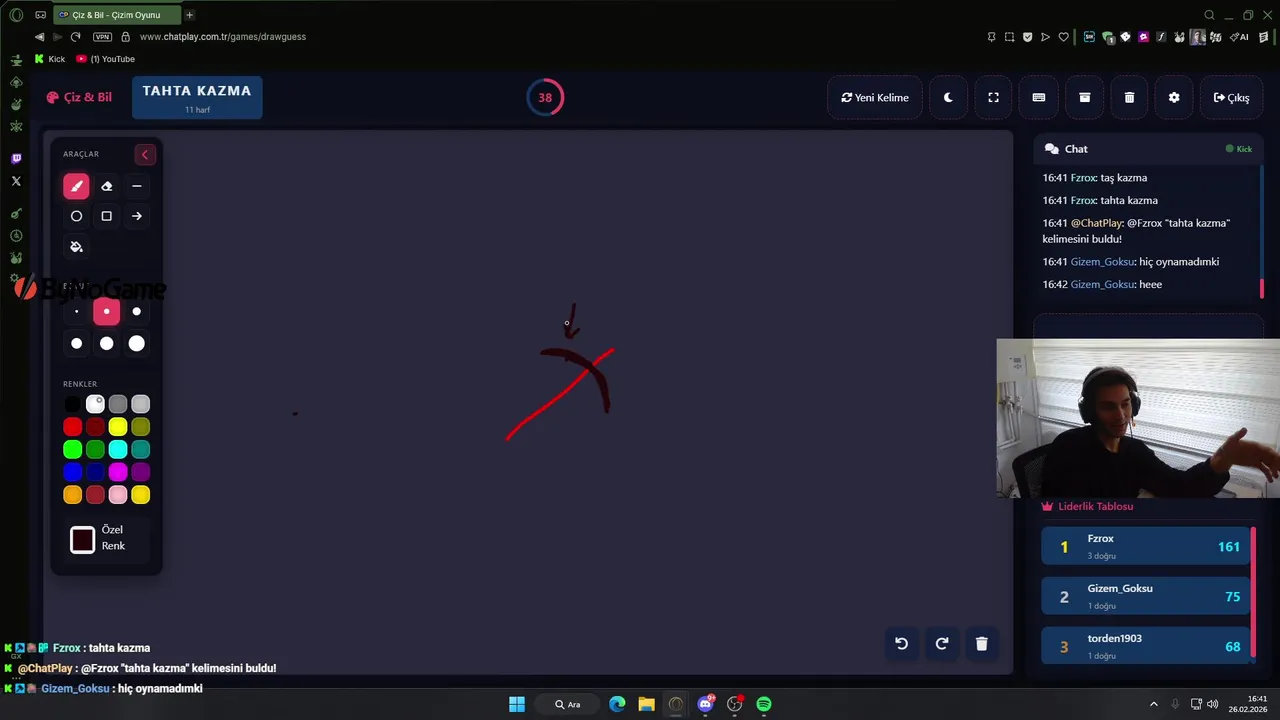Image resolution: width=1280 pixels, height=720 pixels.
Task: Click the taskbar Ara search box
Action: [568, 704]
